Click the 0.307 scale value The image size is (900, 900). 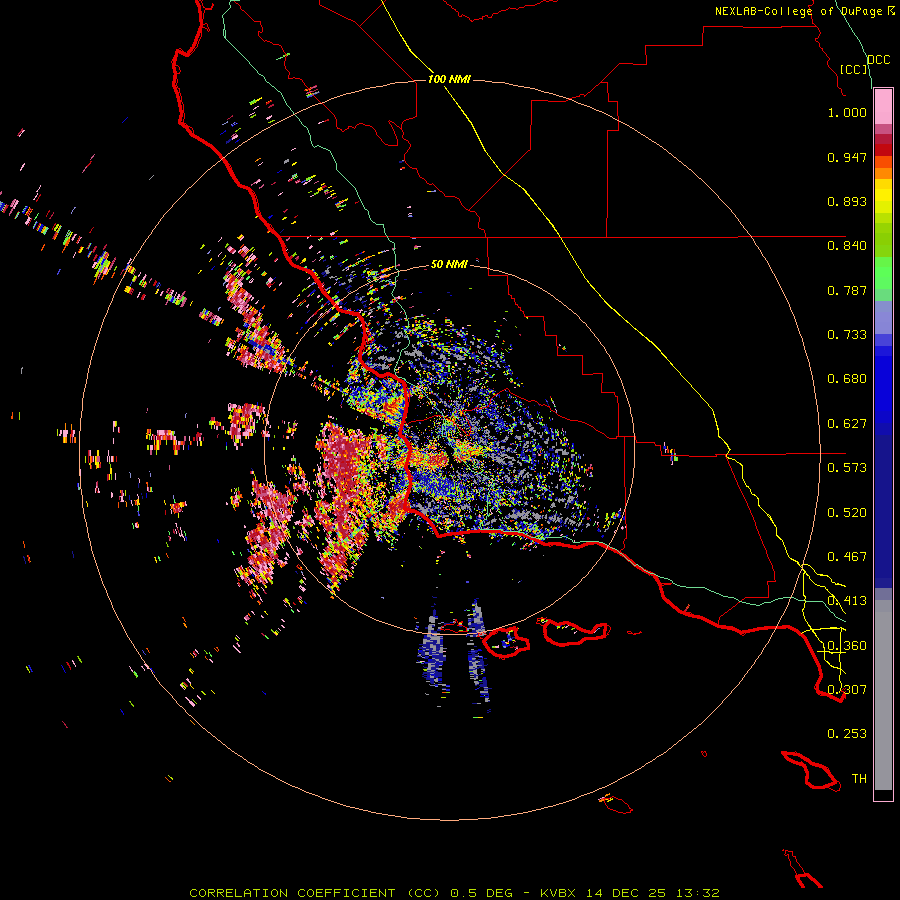click(x=847, y=690)
